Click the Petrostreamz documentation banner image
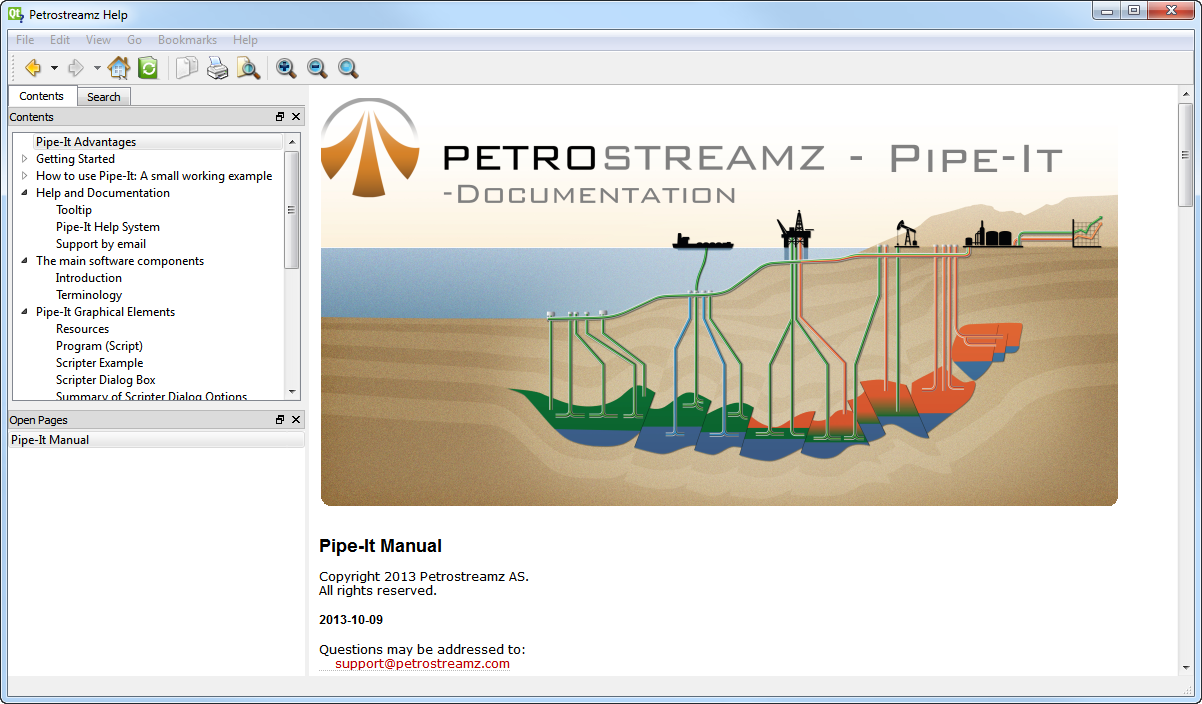Screen dimensions: 1202x704 point(719,300)
